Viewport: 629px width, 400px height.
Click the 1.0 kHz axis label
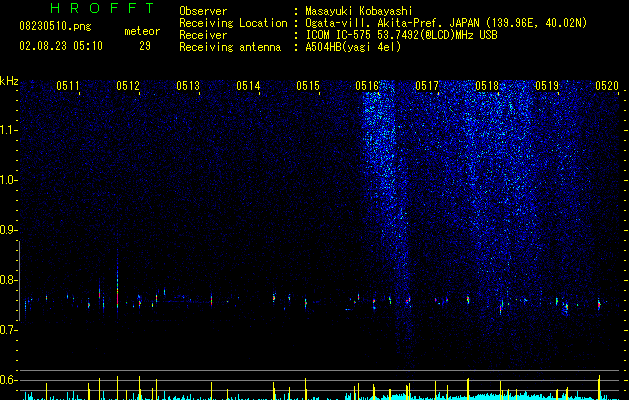tap(9, 180)
